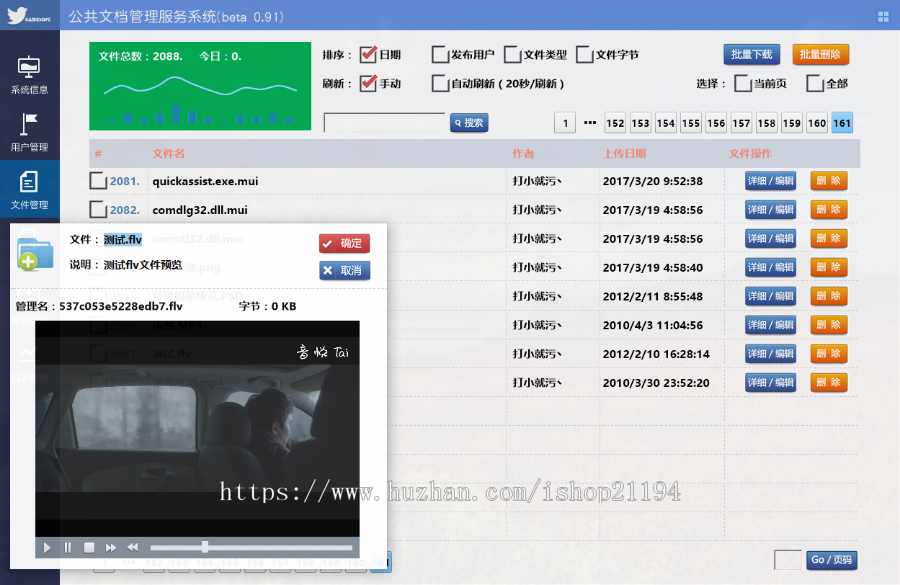Click the video progress slider handle

point(205,547)
